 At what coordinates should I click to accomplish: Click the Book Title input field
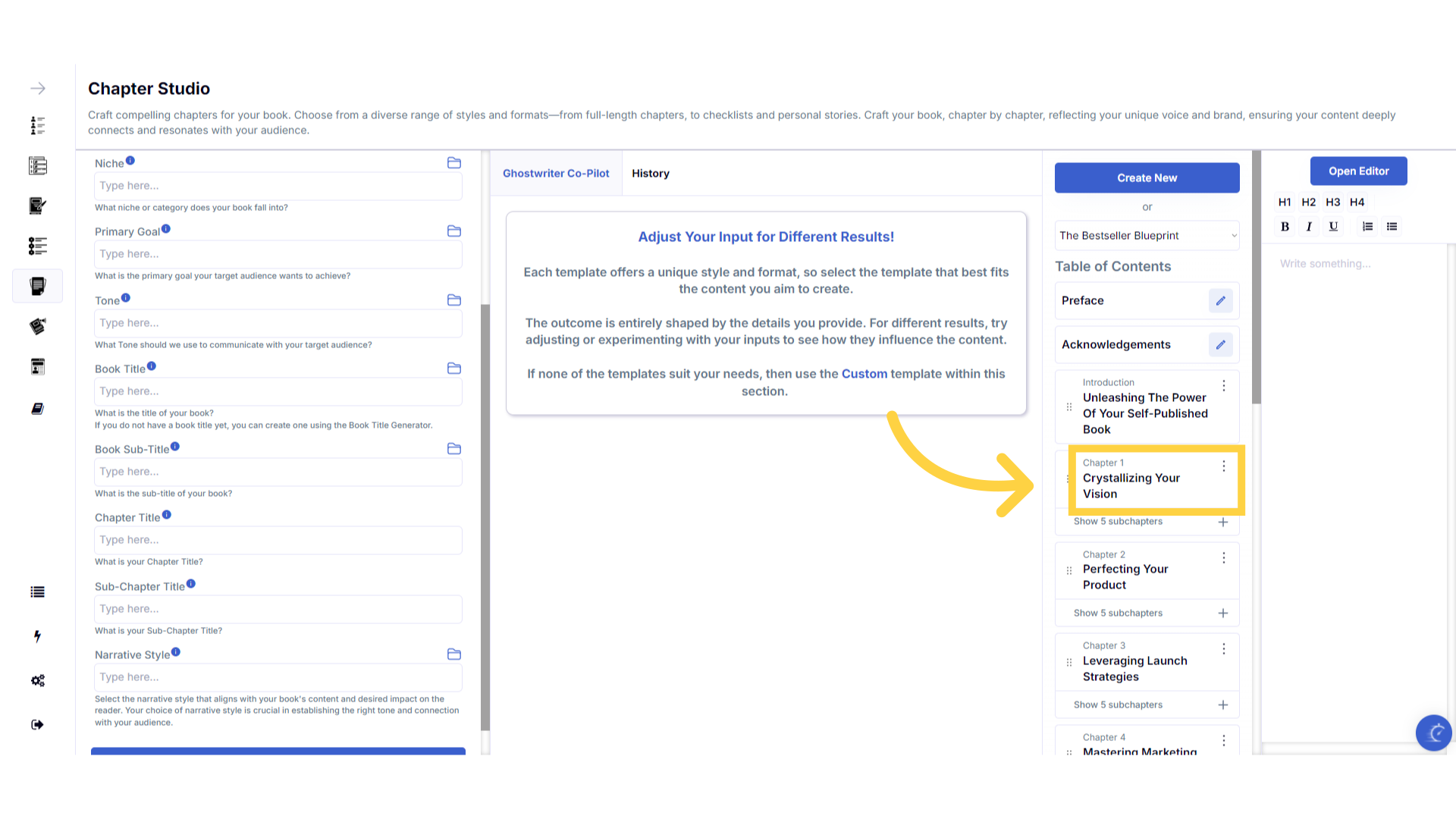pyautogui.click(x=278, y=391)
